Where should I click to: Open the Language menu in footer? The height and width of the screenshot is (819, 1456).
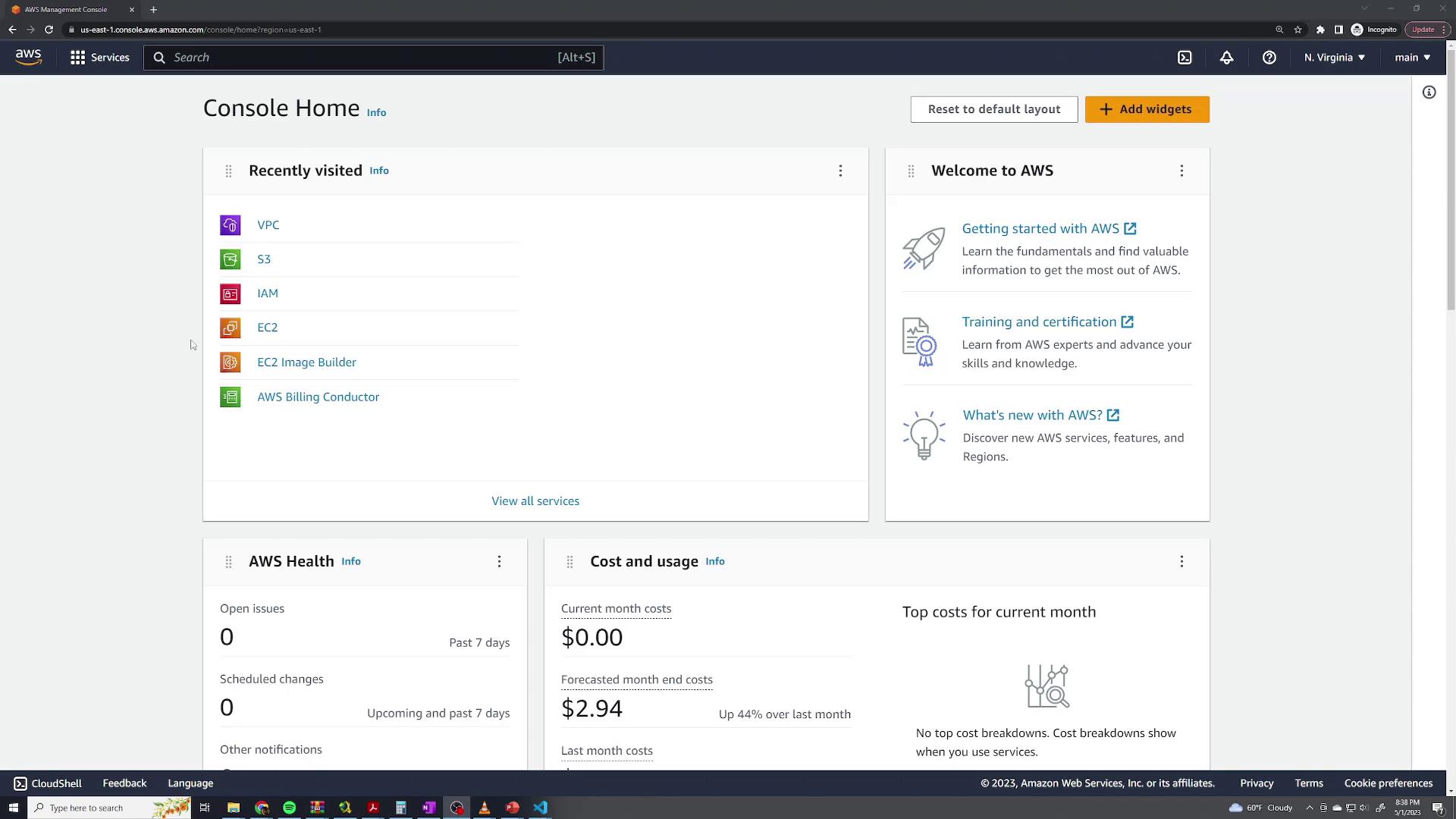(x=190, y=783)
